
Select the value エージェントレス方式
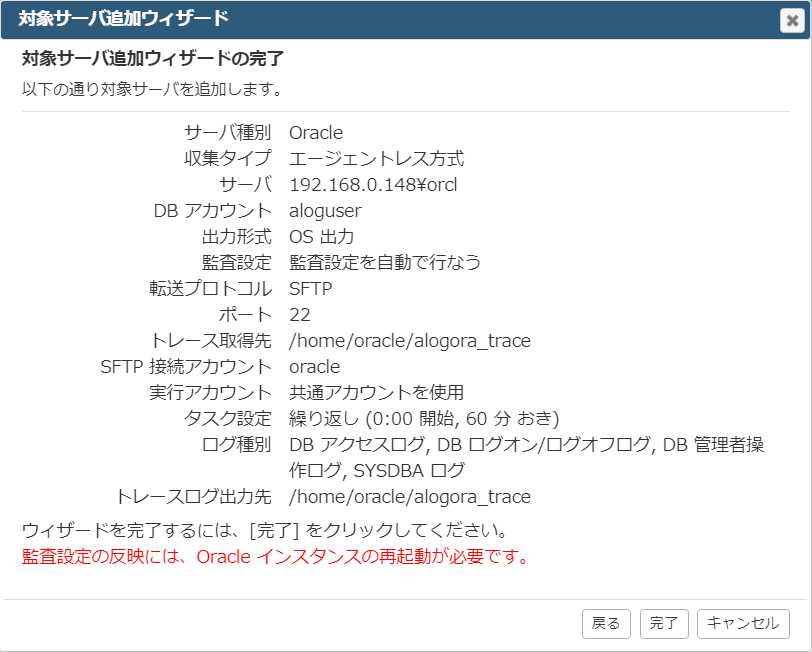[x=376, y=159]
